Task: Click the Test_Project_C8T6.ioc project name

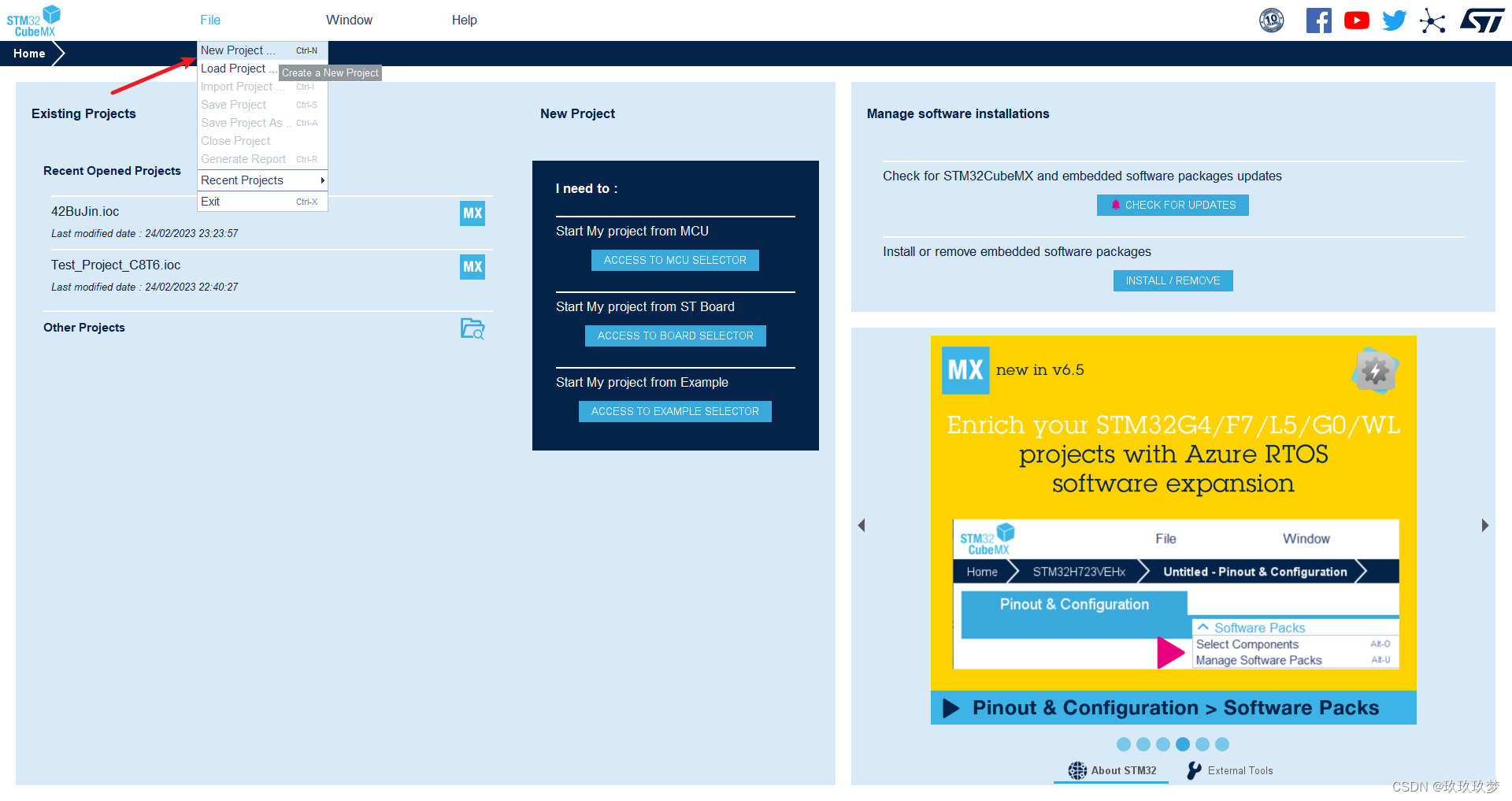Action: pos(116,265)
